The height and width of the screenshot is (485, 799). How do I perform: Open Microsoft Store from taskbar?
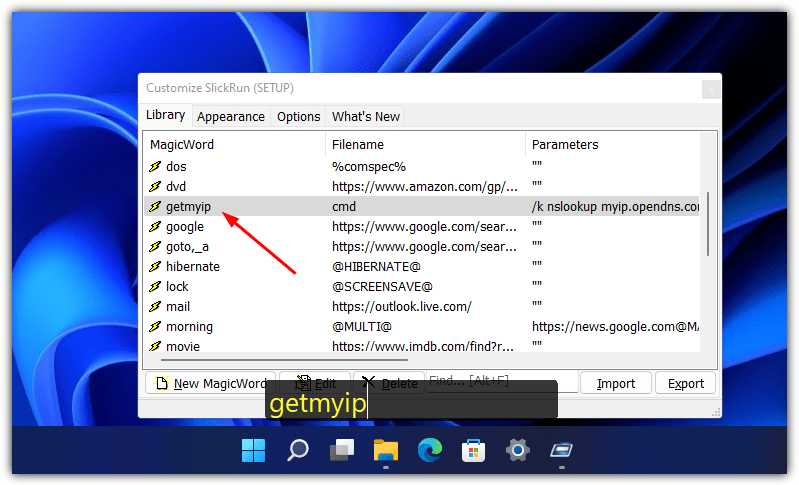pyautogui.click(x=473, y=450)
